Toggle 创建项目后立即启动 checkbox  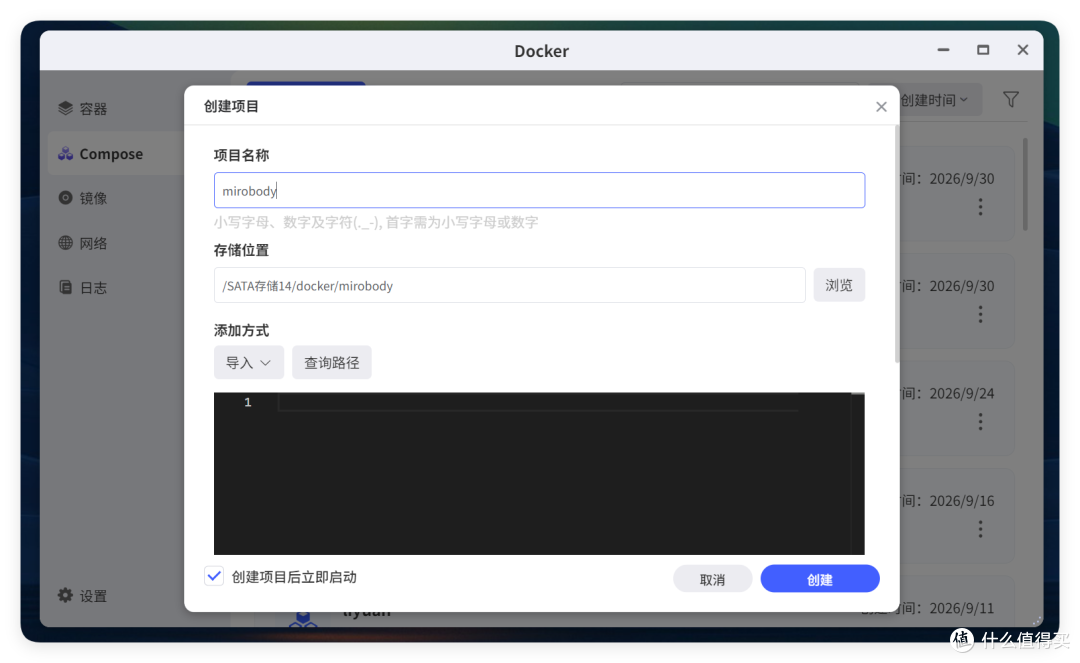(214, 576)
